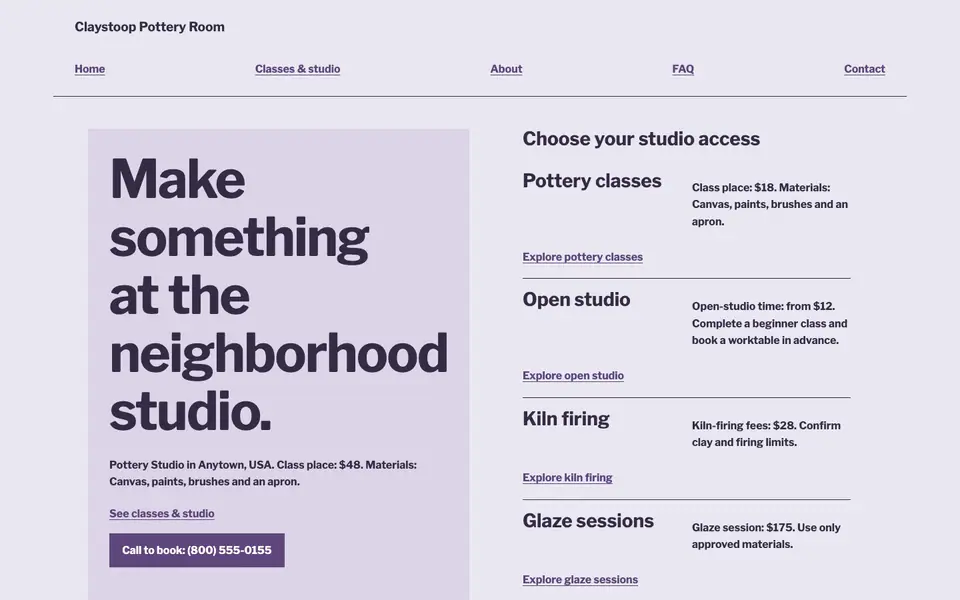Click the Kiln-firing fees: $28 description

(767, 434)
